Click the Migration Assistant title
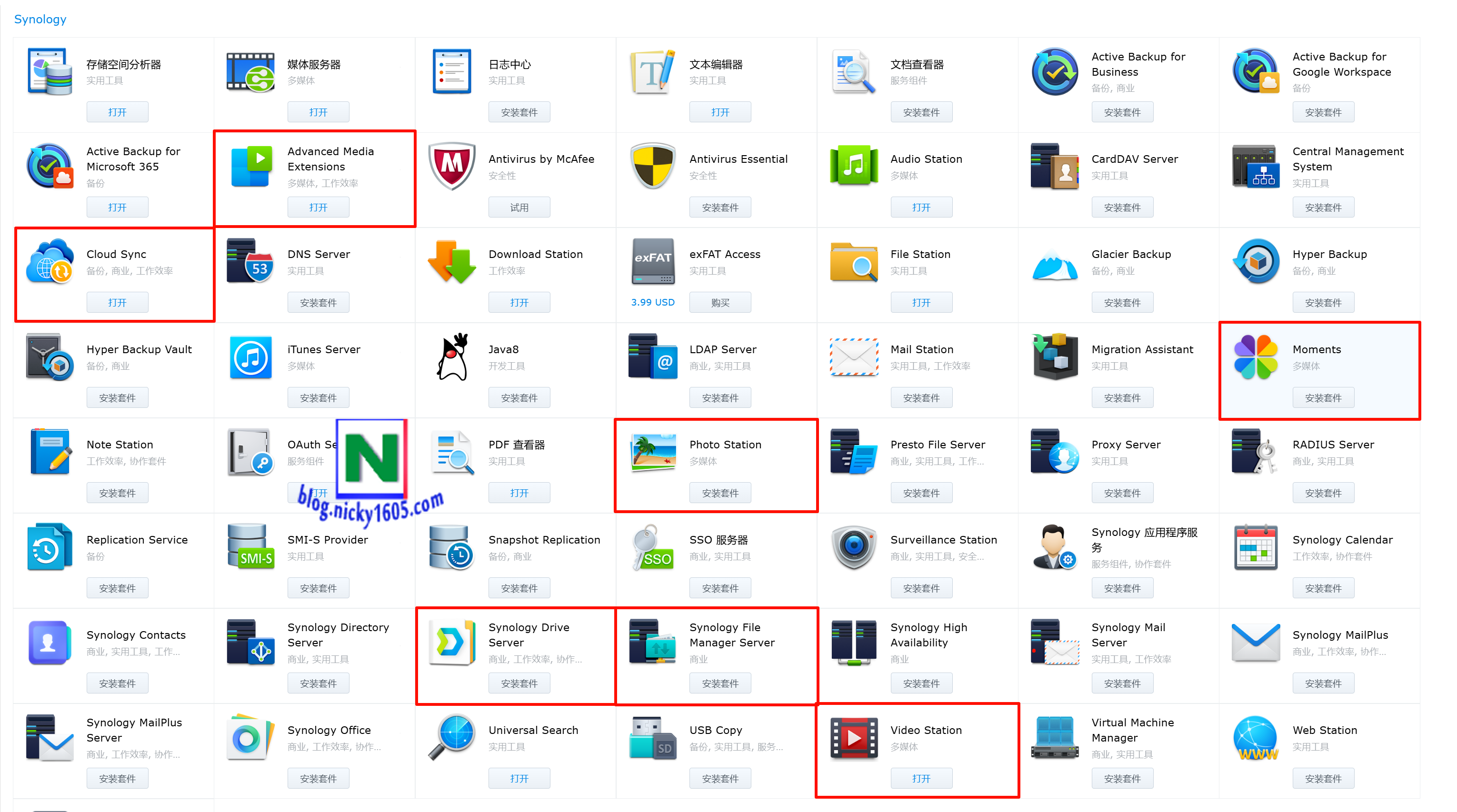The image size is (1457, 812). click(1142, 349)
